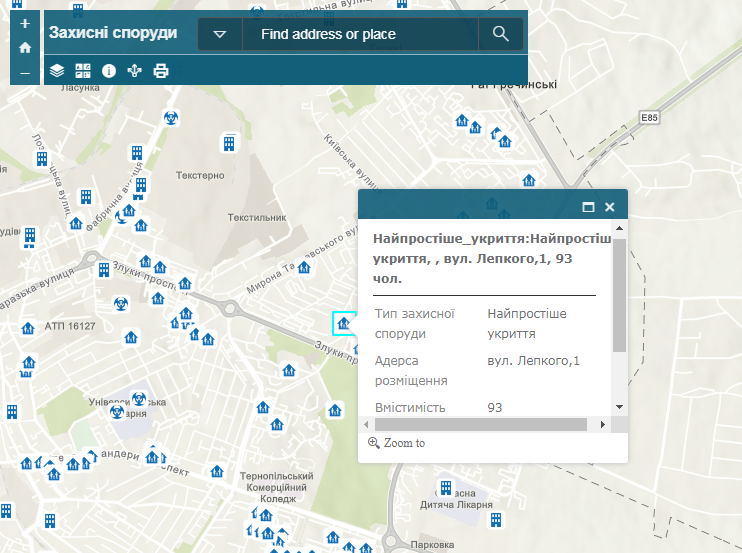742x553 pixels.
Task: Maximize the shelter info popup
Action: click(588, 207)
